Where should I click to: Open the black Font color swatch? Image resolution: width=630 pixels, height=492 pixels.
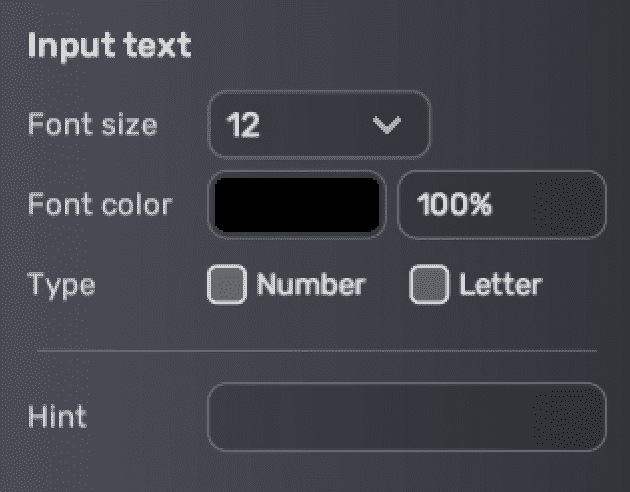297,205
